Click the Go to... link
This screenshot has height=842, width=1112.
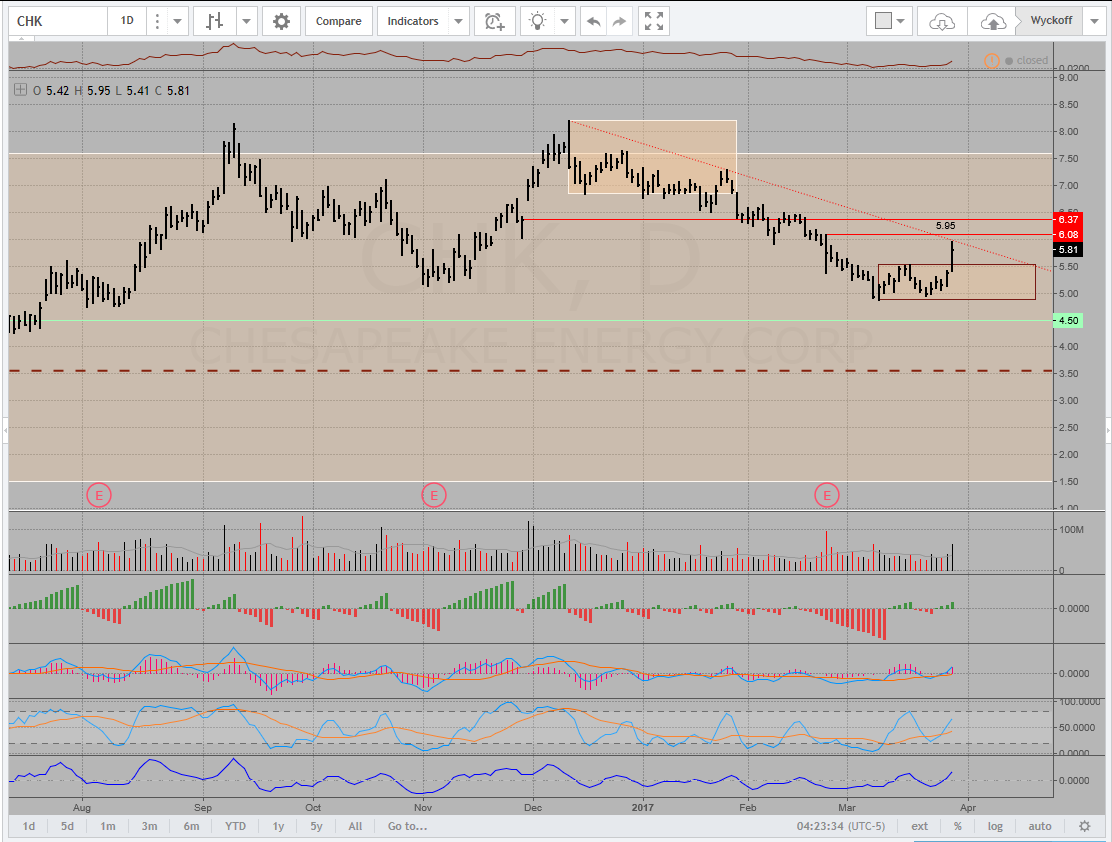(x=407, y=826)
